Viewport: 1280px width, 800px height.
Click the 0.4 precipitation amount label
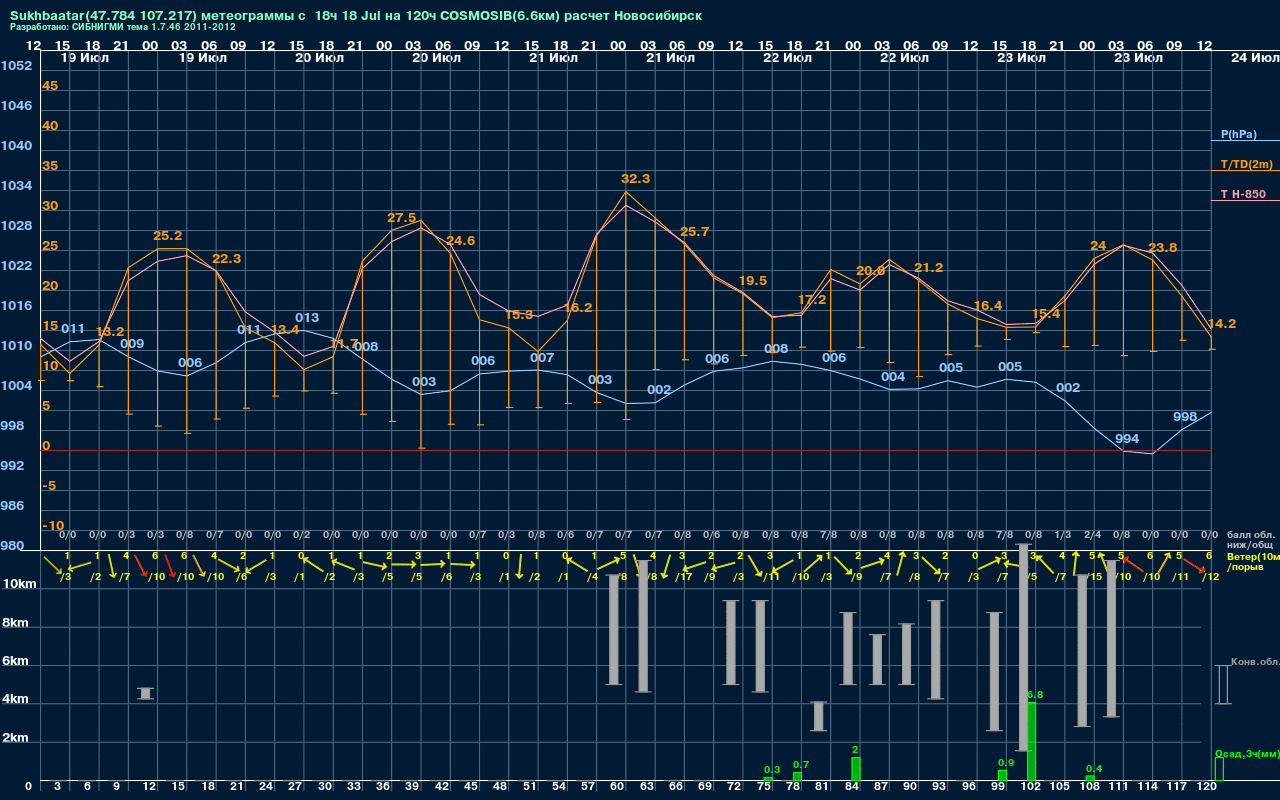tap(1094, 768)
